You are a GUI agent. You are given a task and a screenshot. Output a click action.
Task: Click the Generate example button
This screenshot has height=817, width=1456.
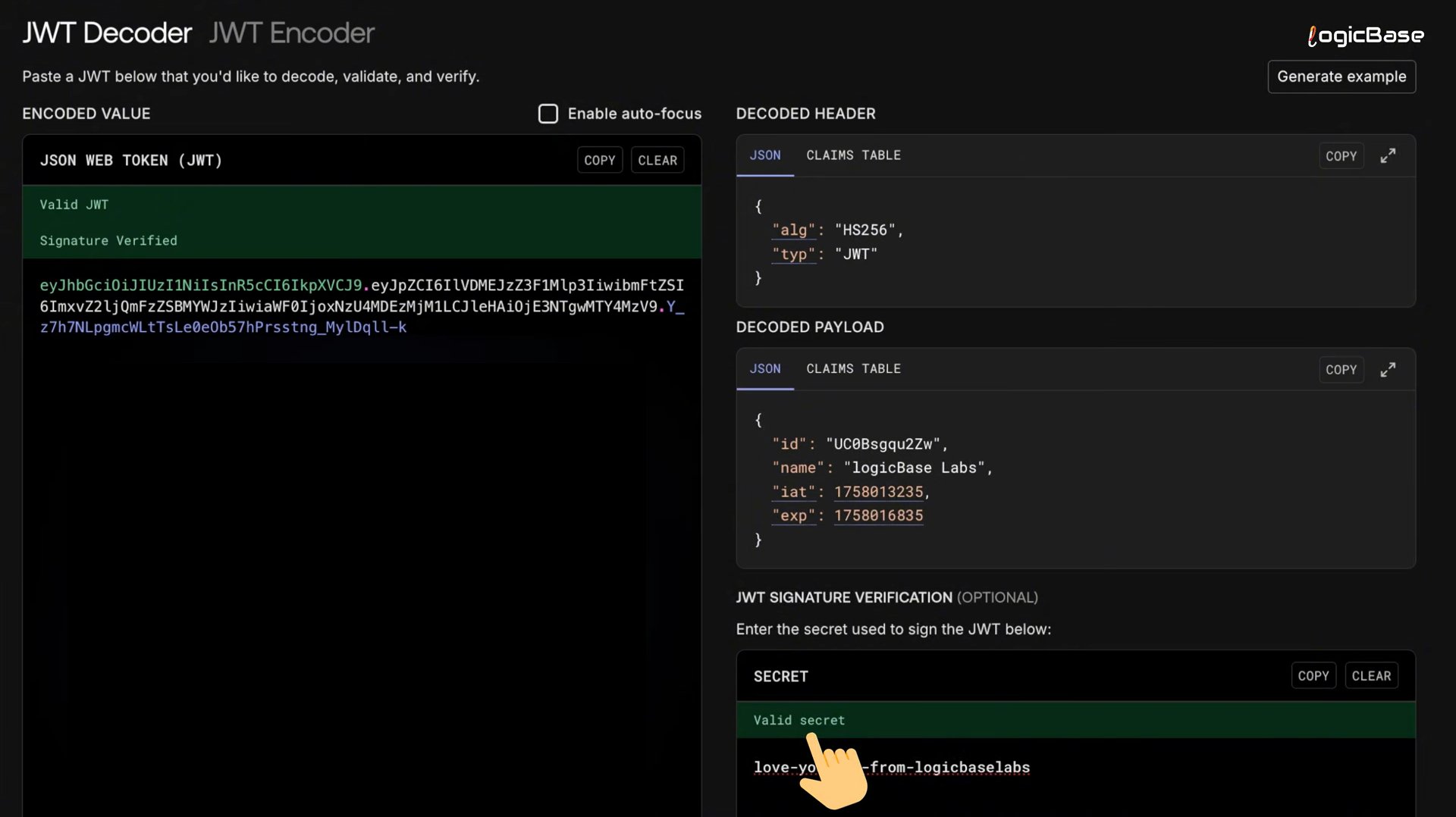tap(1341, 77)
